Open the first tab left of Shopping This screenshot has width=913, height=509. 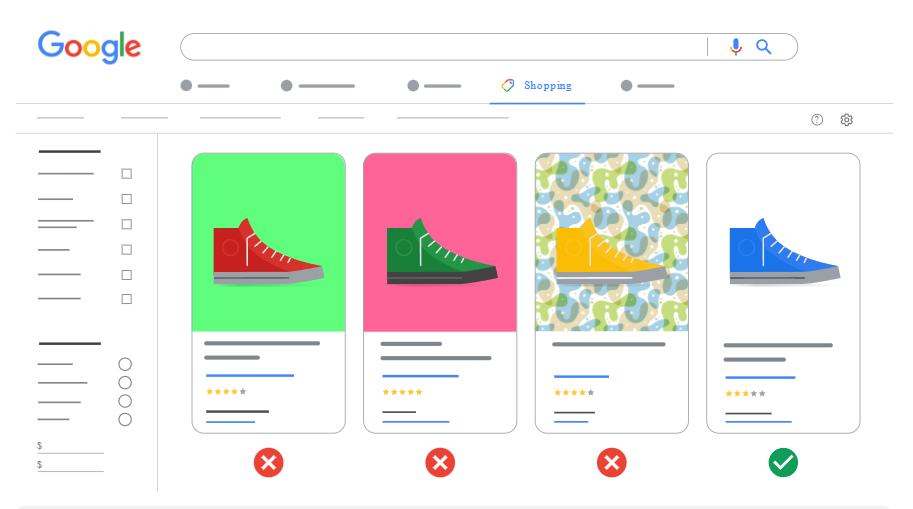[x=434, y=86]
